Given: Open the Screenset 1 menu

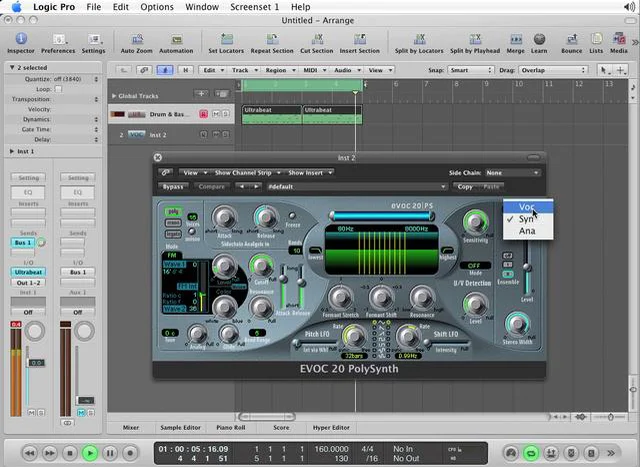Looking at the screenshot, I should click(255, 7).
